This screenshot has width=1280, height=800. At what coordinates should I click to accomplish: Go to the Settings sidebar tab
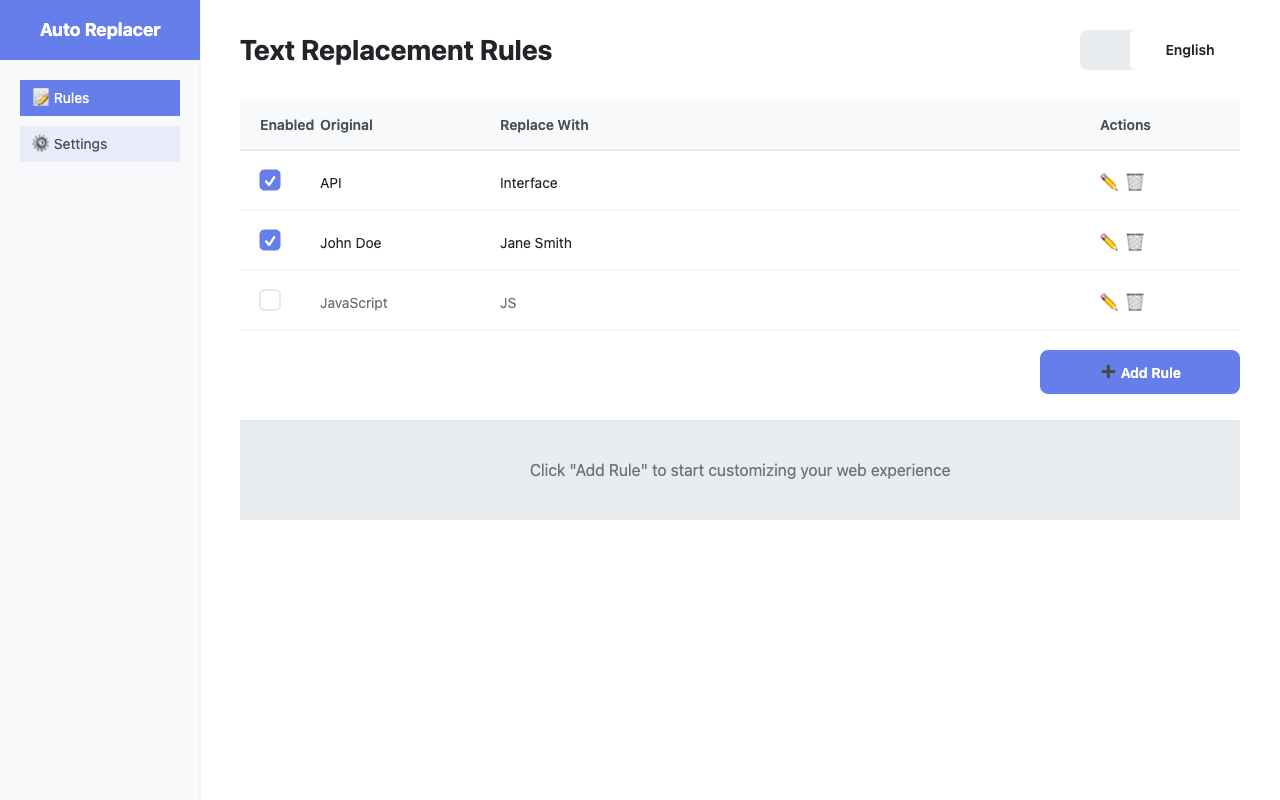(x=100, y=144)
